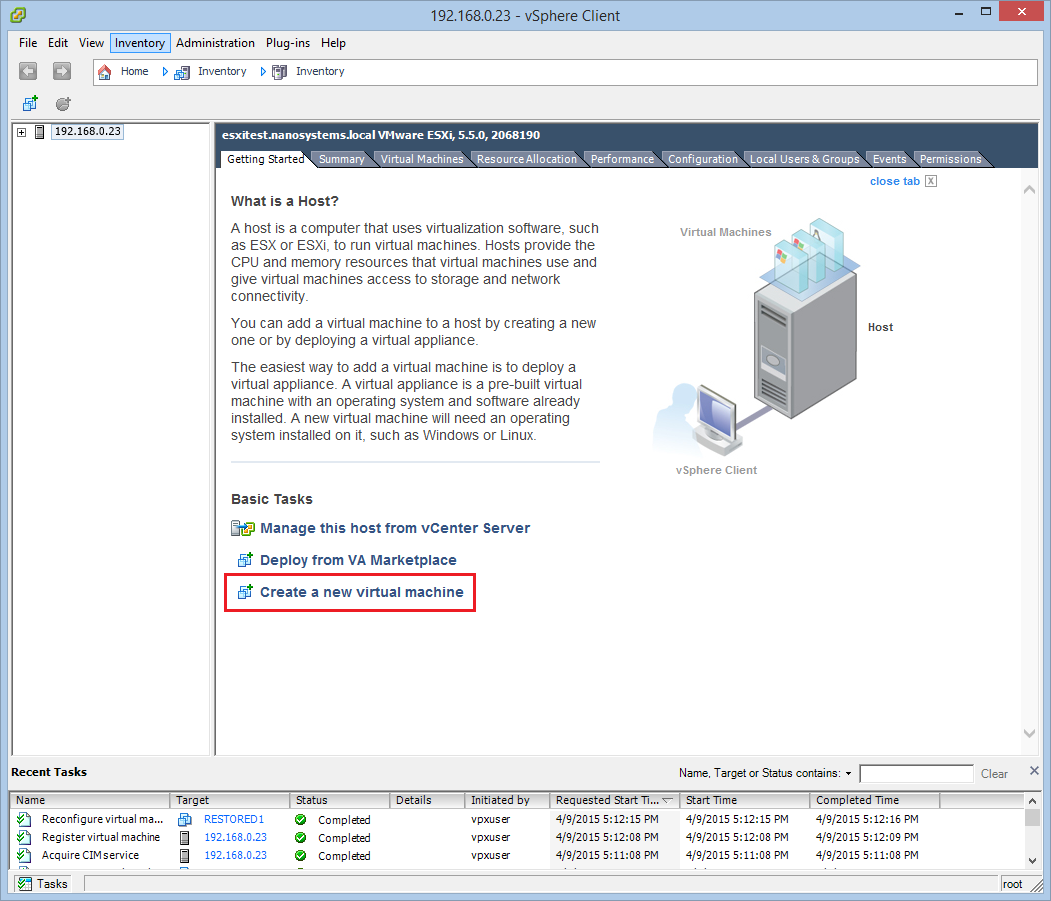Open the Edit menu
The image size is (1051, 901).
coord(58,43)
